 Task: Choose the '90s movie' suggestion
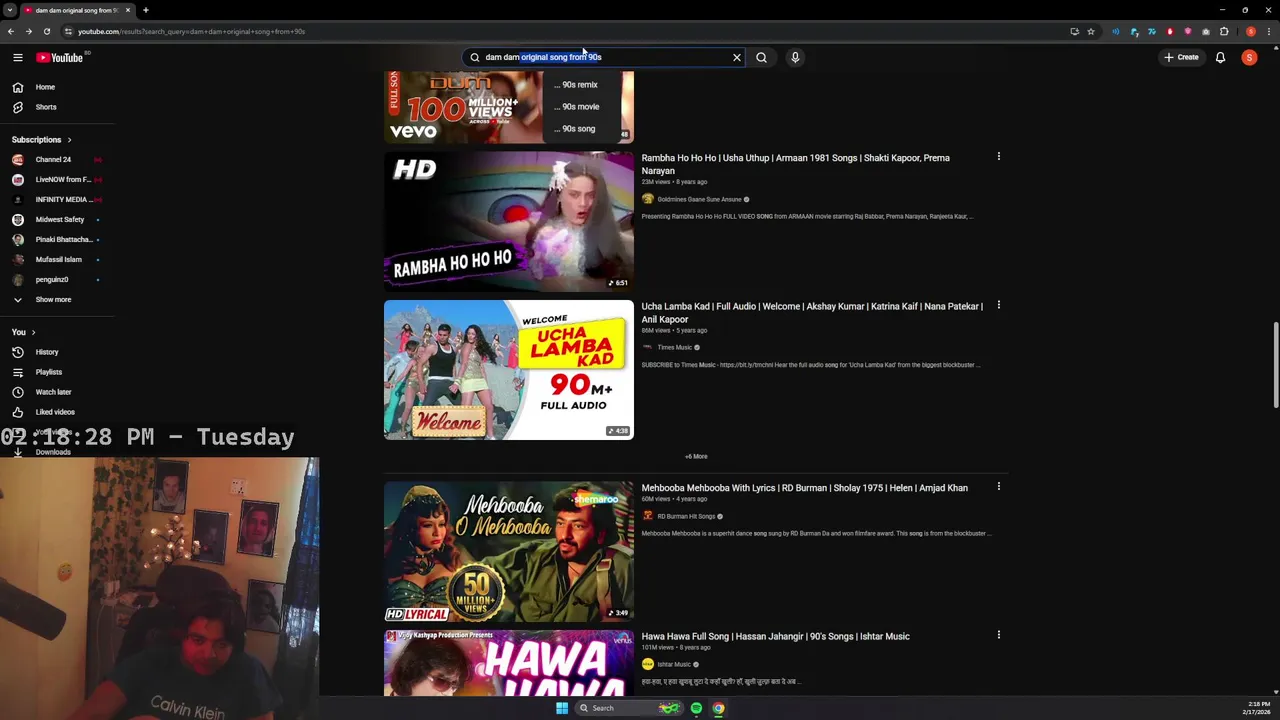(577, 107)
